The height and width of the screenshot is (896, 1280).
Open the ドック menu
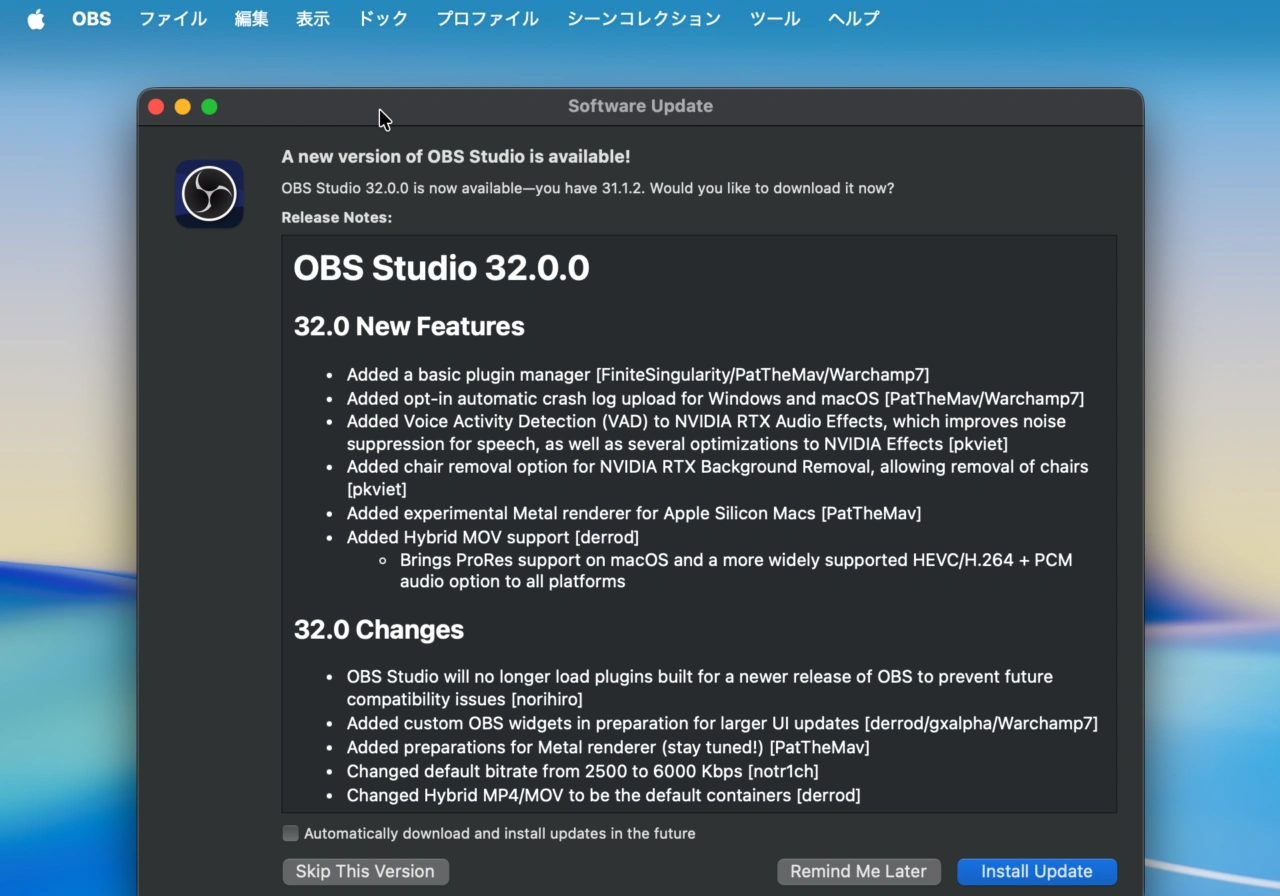(x=382, y=18)
